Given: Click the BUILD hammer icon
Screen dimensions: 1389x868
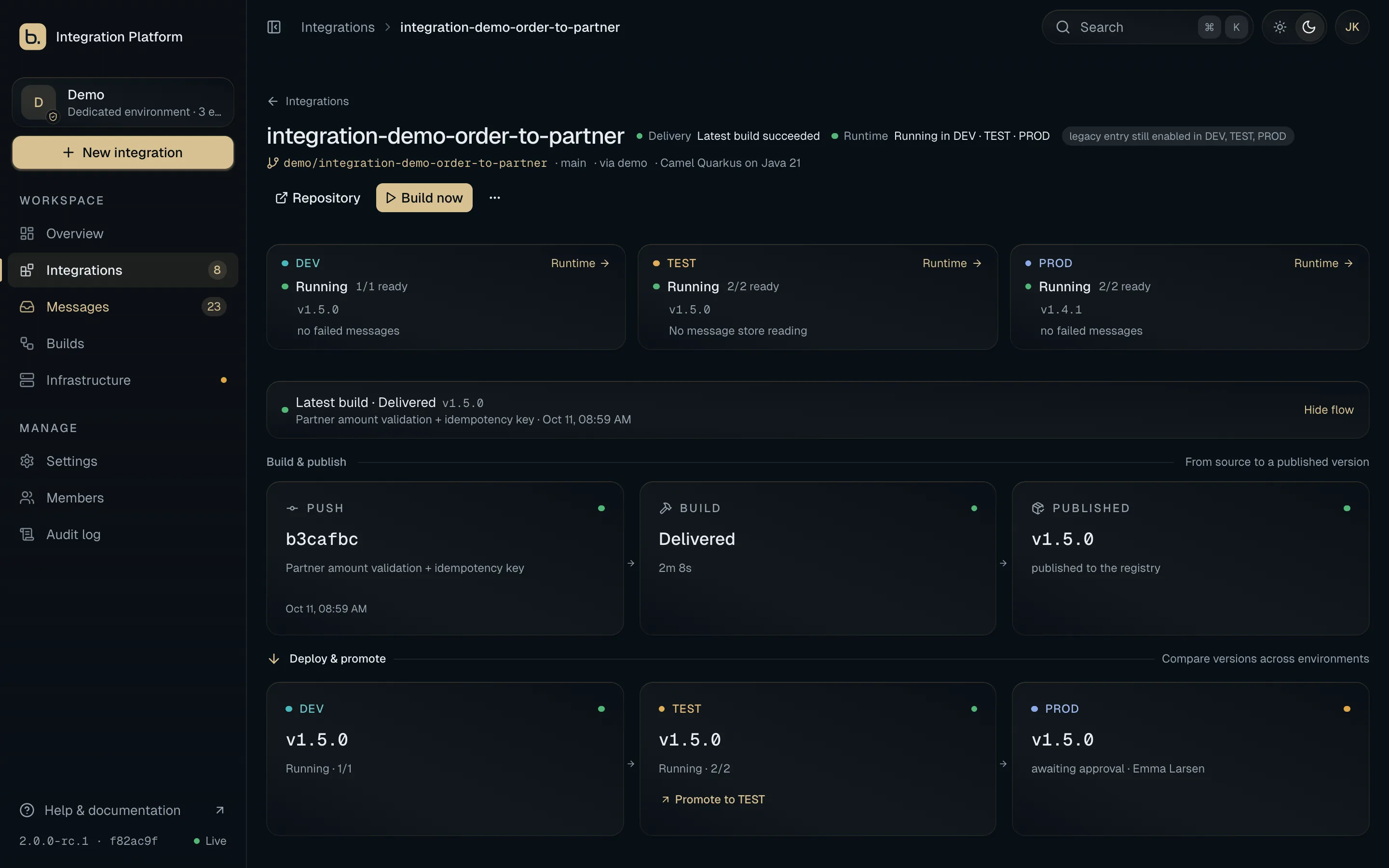Looking at the screenshot, I should pyautogui.click(x=665, y=508).
